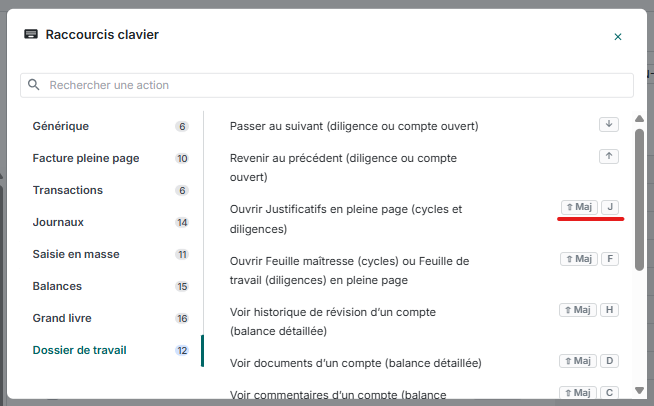View Grand livre shortcuts
The width and height of the screenshot is (654, 406).
[x=62, y=318]
